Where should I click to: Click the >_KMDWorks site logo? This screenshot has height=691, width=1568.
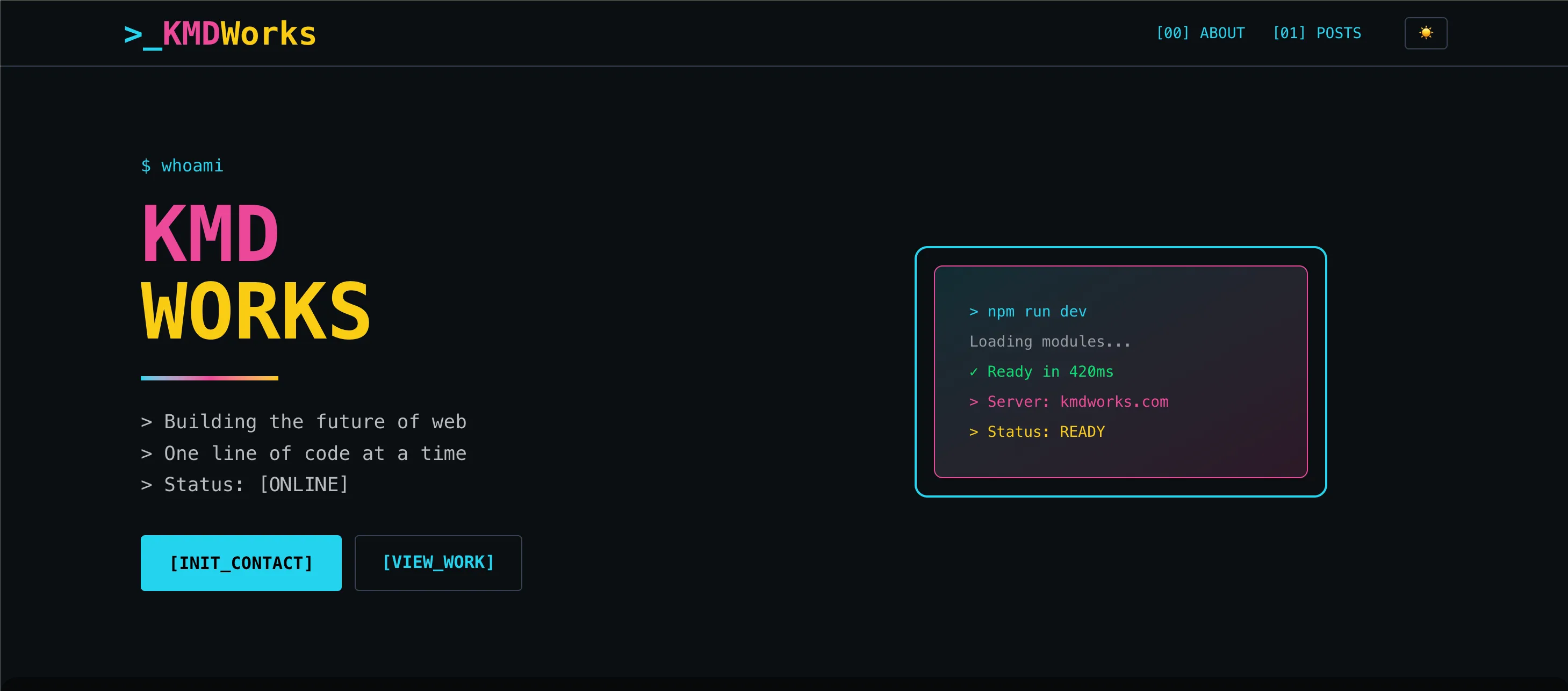pyautogui.click(x=220, y=34)
